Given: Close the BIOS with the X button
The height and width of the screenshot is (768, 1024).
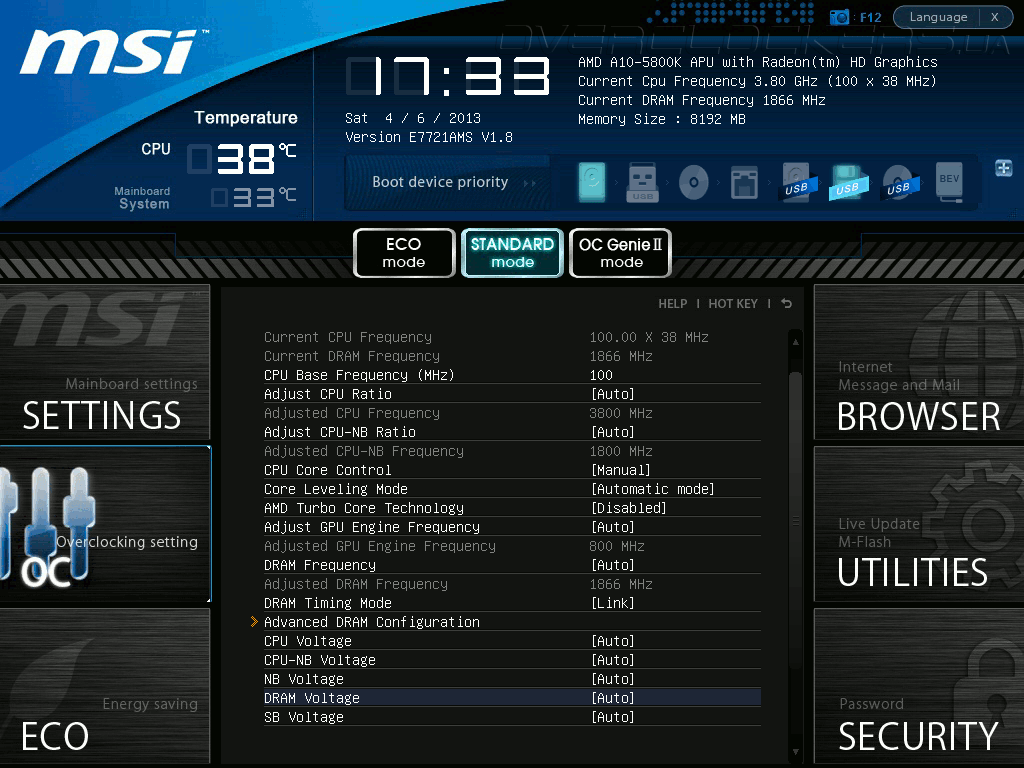Looking at the screenshot, I should (995, 17).
